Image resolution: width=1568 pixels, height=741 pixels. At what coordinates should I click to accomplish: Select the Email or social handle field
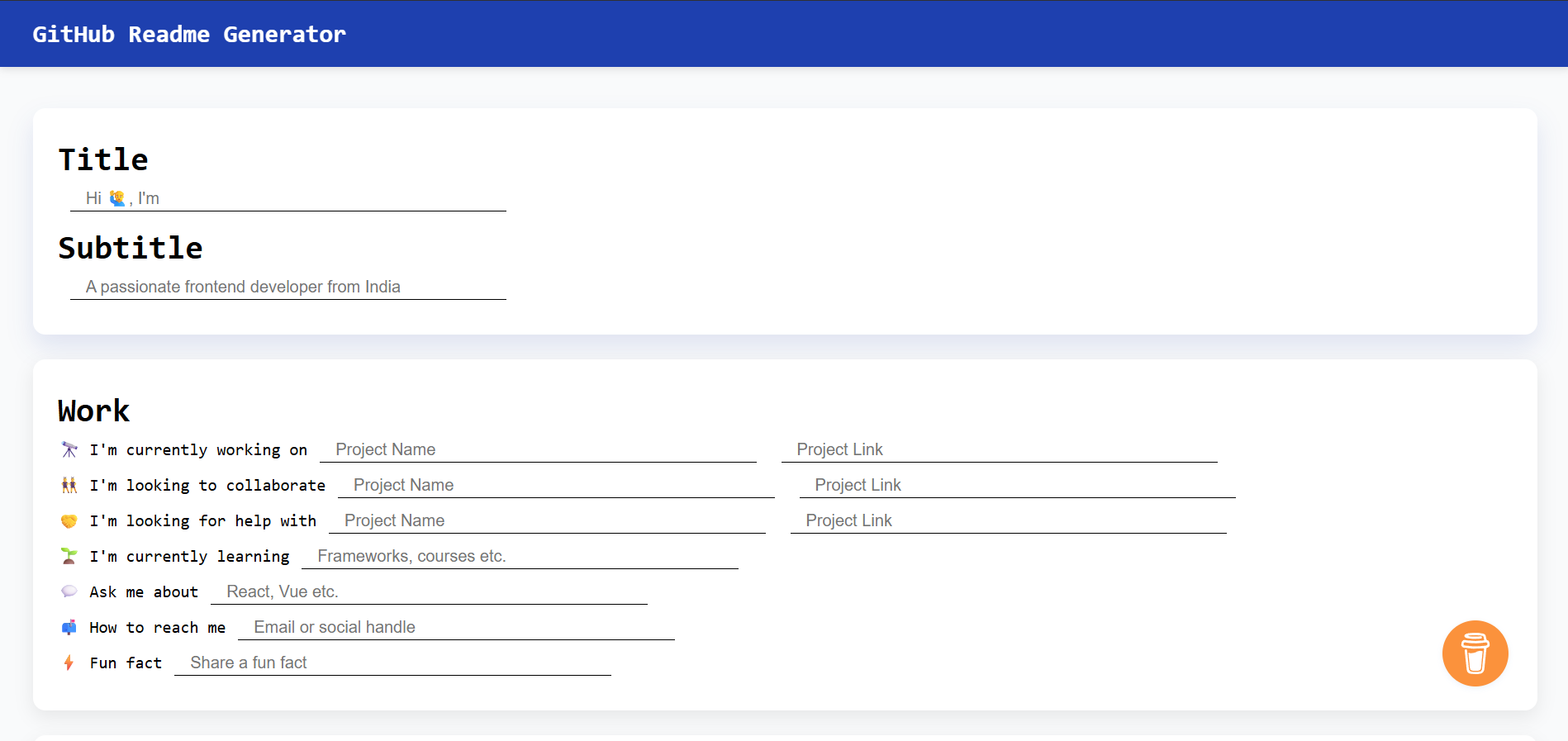[456, 627]
